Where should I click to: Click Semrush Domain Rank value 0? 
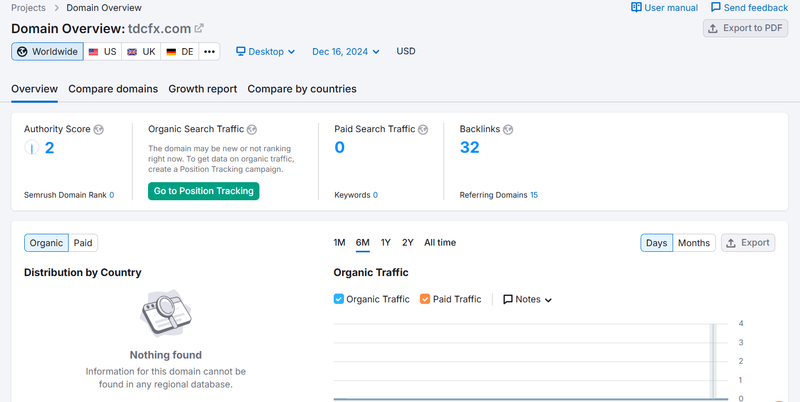click(112, 195)
